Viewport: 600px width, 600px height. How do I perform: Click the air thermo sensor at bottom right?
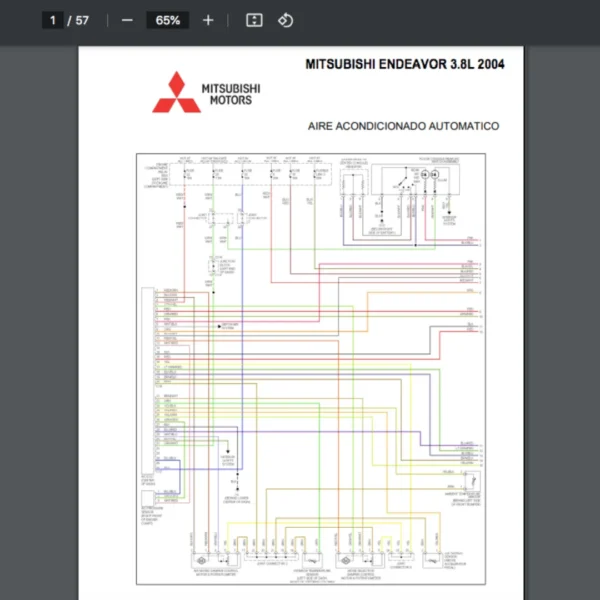(x=440, y=558)
